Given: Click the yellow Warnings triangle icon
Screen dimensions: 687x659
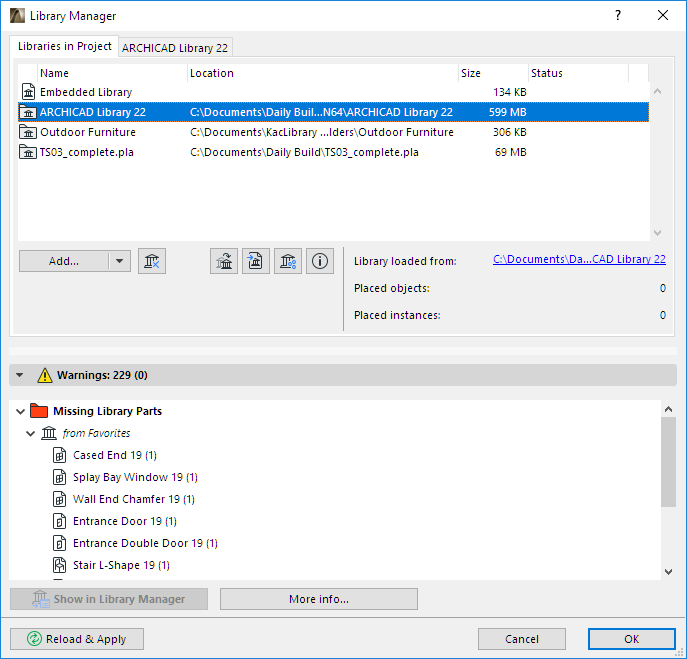Looking at the screenshot, I should (x=45, y=376).
